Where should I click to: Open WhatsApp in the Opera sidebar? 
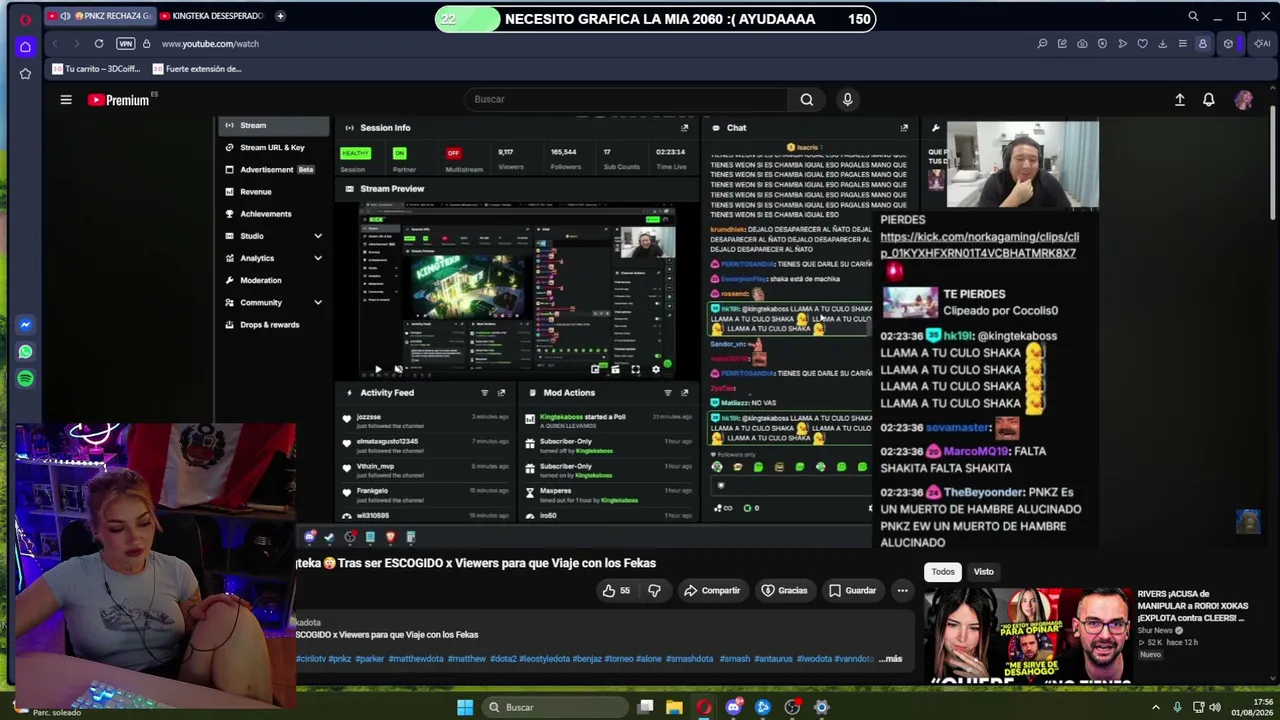[x=25, y=352]
